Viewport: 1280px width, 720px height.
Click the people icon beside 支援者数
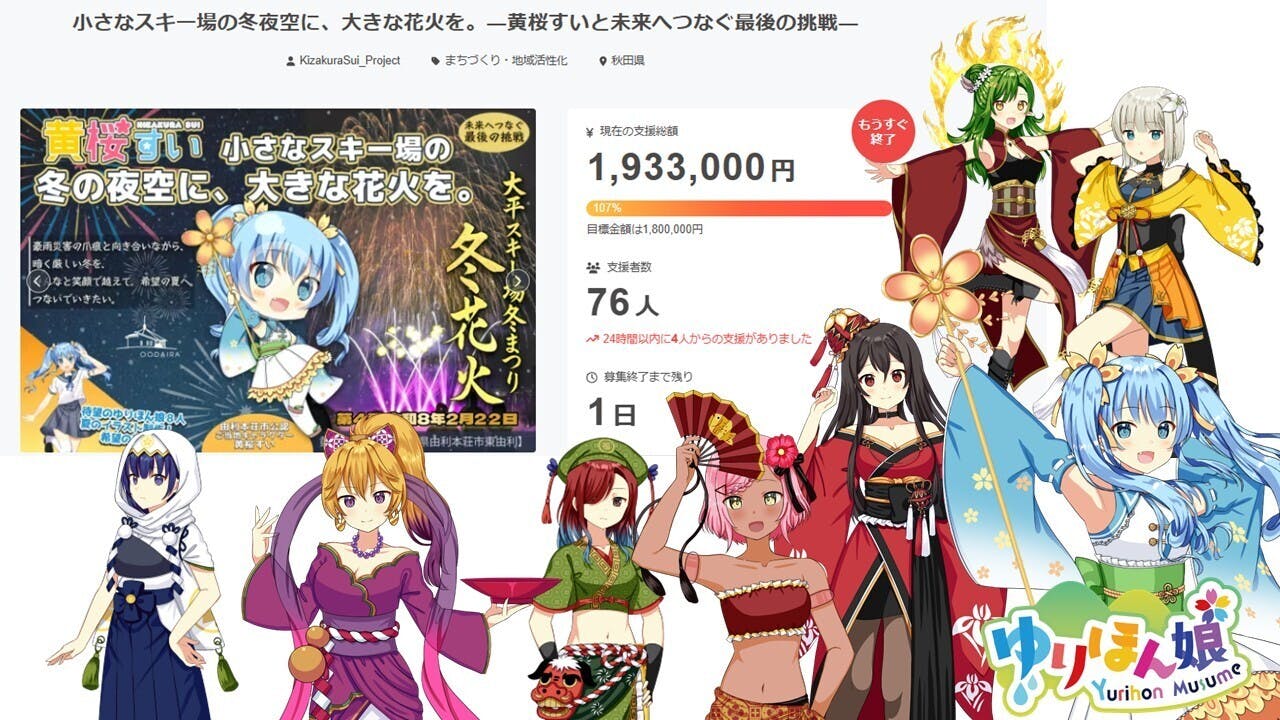591,268
